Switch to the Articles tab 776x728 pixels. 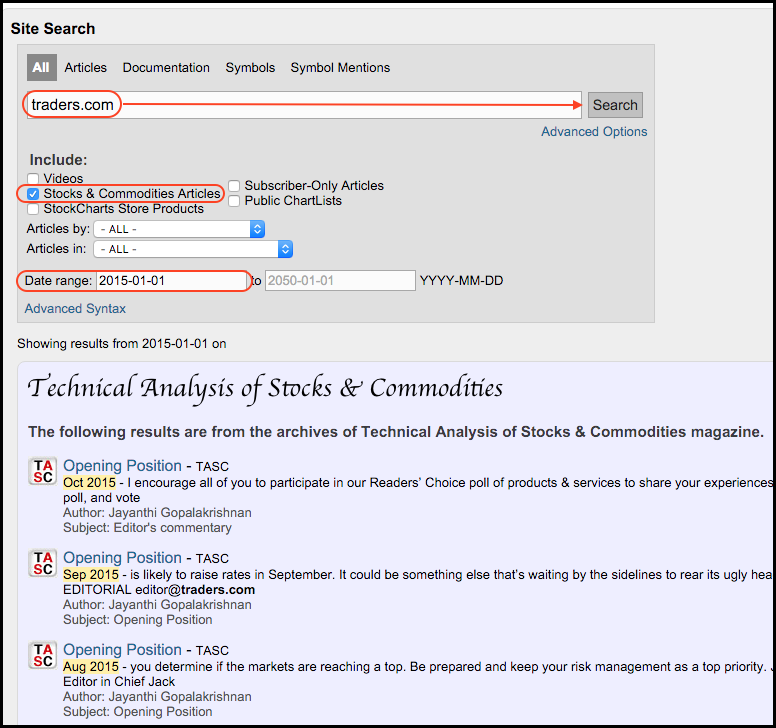[x=85, y=68]
